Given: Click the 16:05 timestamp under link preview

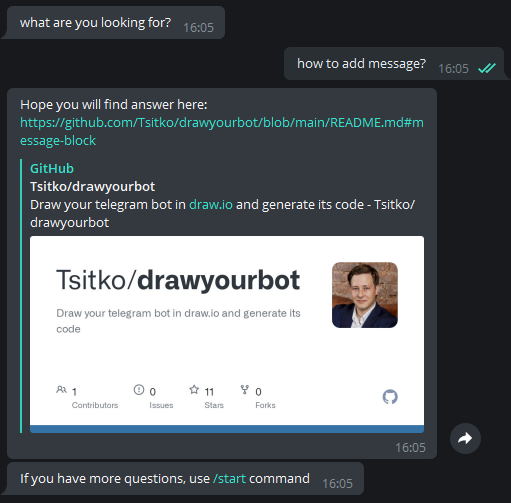Looking at the screenshot, I should tap(410, 448).
